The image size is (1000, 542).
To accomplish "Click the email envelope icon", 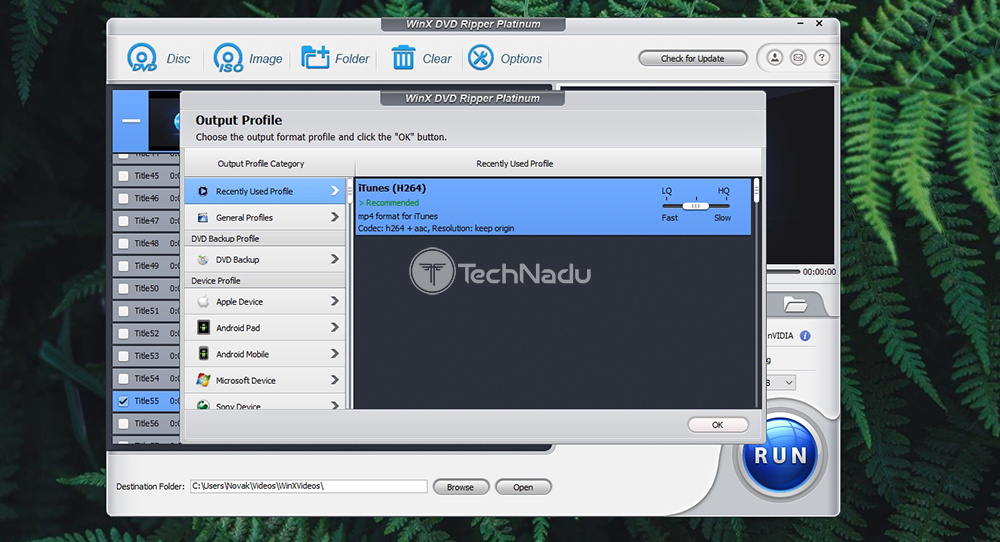I will point(798,58).
